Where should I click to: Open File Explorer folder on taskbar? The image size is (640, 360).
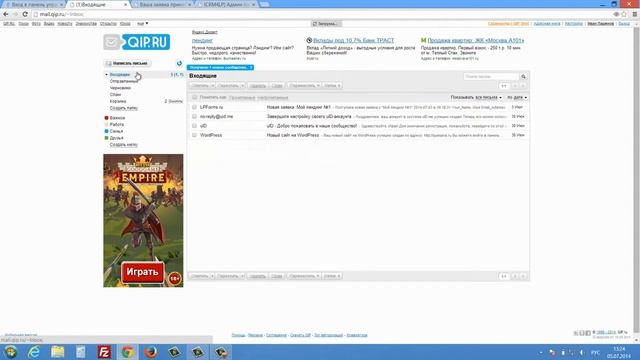pos(58,352)
